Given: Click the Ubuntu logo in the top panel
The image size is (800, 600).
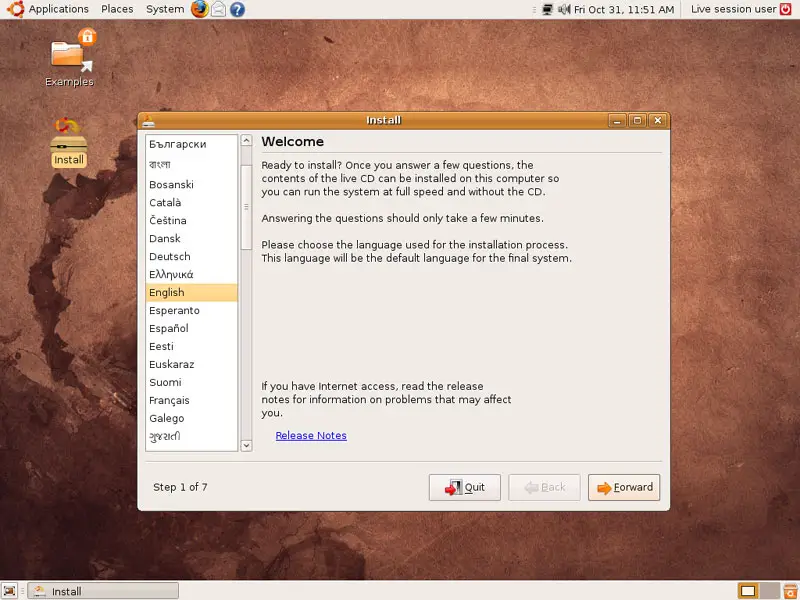Looking at the screenshot, I should pos(15,9).
